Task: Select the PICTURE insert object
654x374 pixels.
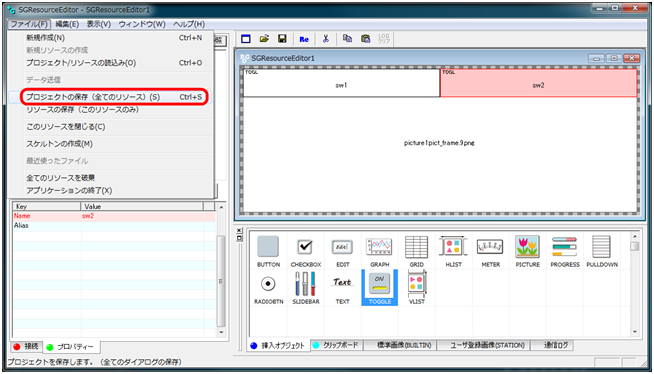Action: click(528, 251)
